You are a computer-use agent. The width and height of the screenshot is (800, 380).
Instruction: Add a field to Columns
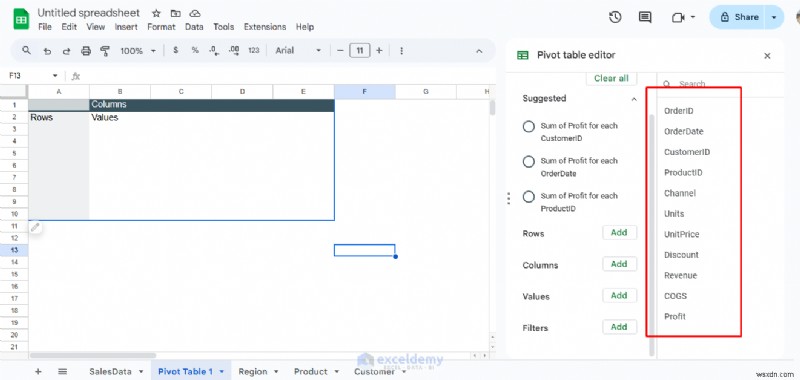[619, 264]
